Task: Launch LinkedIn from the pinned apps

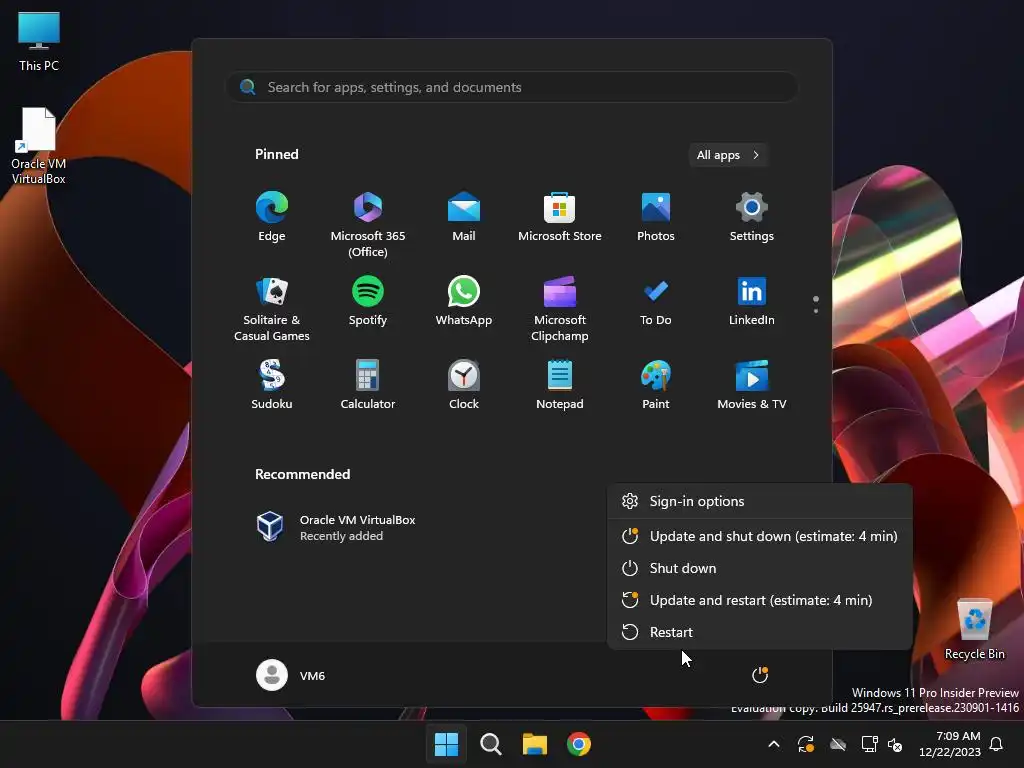Action: (752, 301)
